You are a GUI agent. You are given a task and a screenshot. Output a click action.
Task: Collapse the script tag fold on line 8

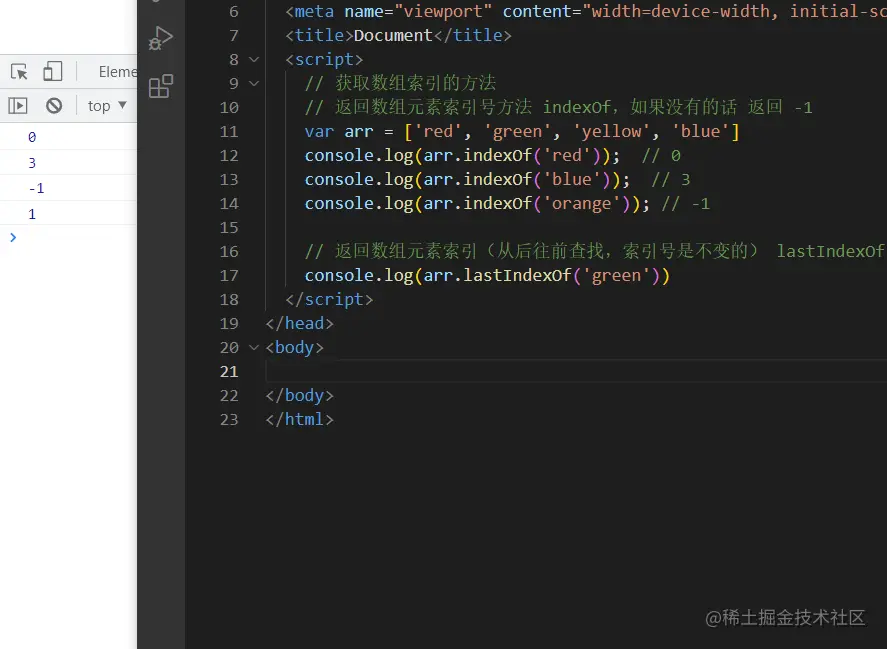click(x=254, y=59)
